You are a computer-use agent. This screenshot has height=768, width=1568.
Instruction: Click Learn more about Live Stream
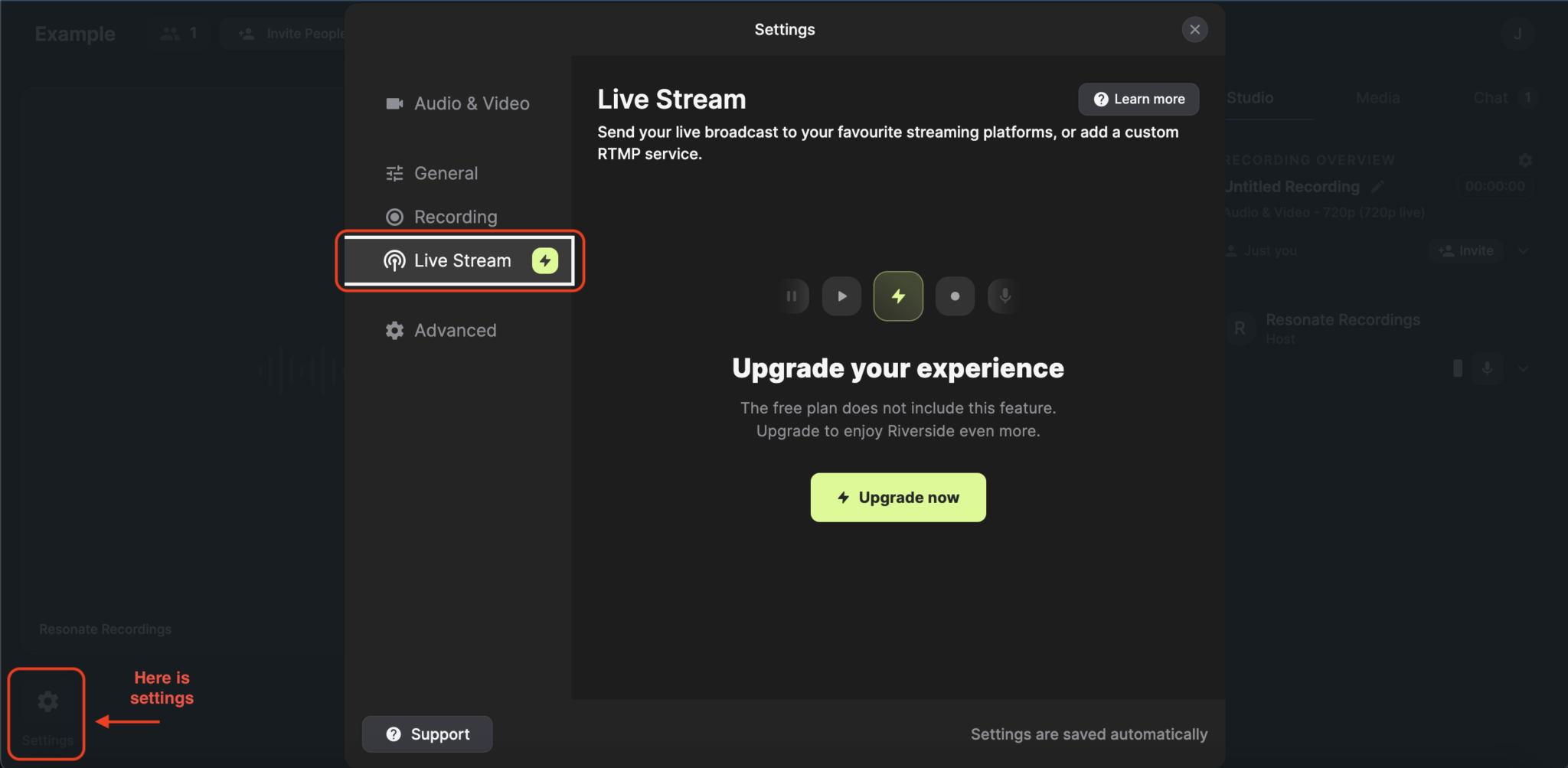[1138, 99]
